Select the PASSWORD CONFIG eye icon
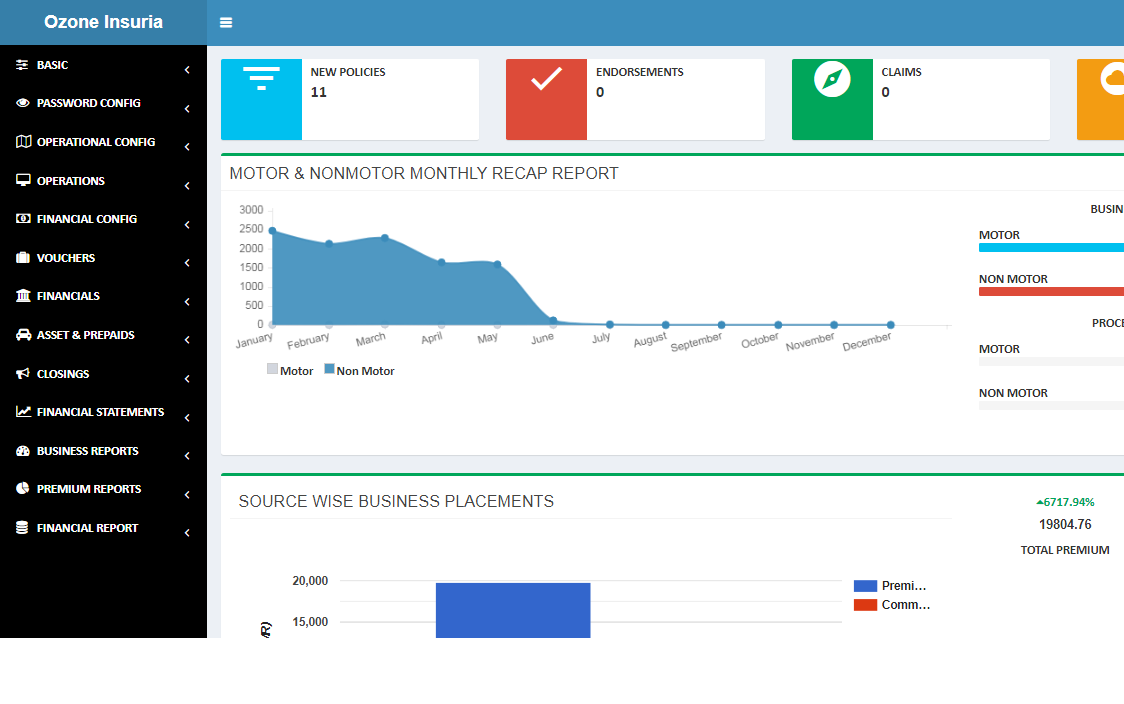Screen dimensions: 1124x704 click(x=22, y=103)
